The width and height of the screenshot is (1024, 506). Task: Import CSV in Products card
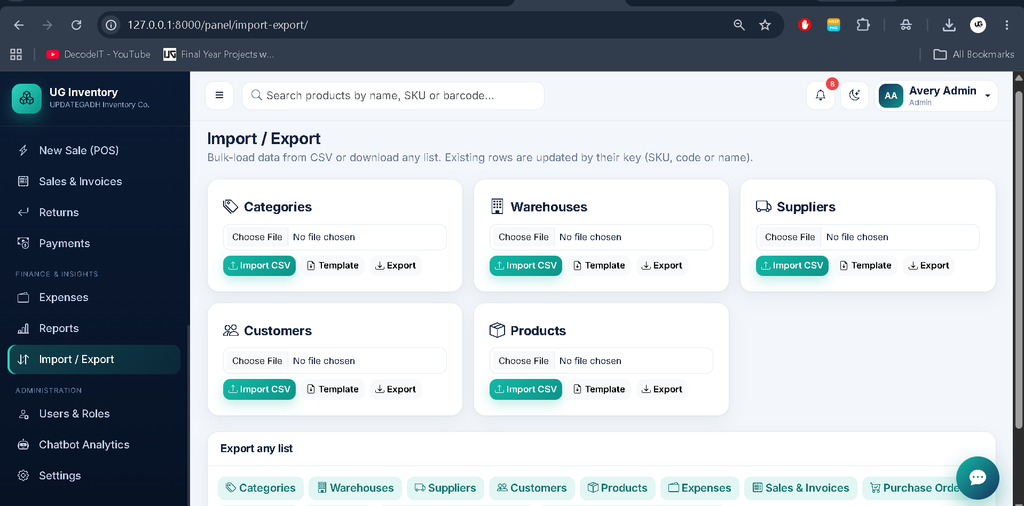pos(526,389)
